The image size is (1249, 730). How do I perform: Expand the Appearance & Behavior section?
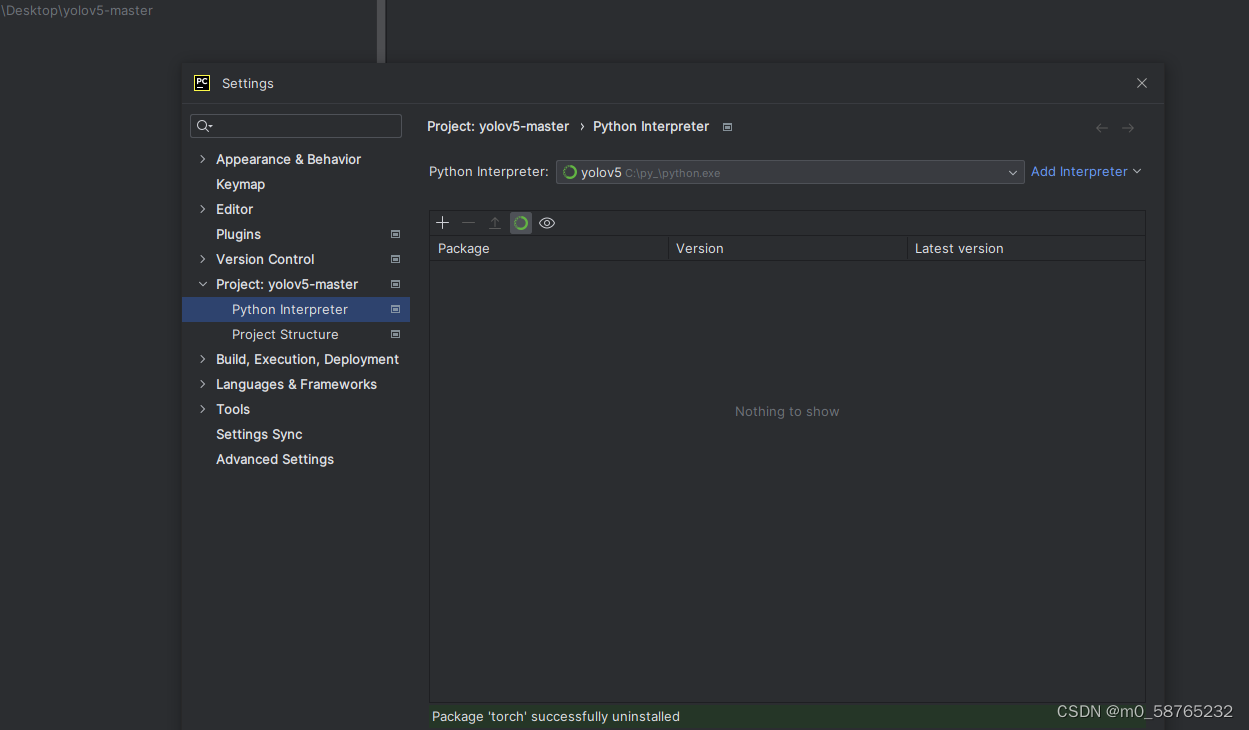[203, 159]
